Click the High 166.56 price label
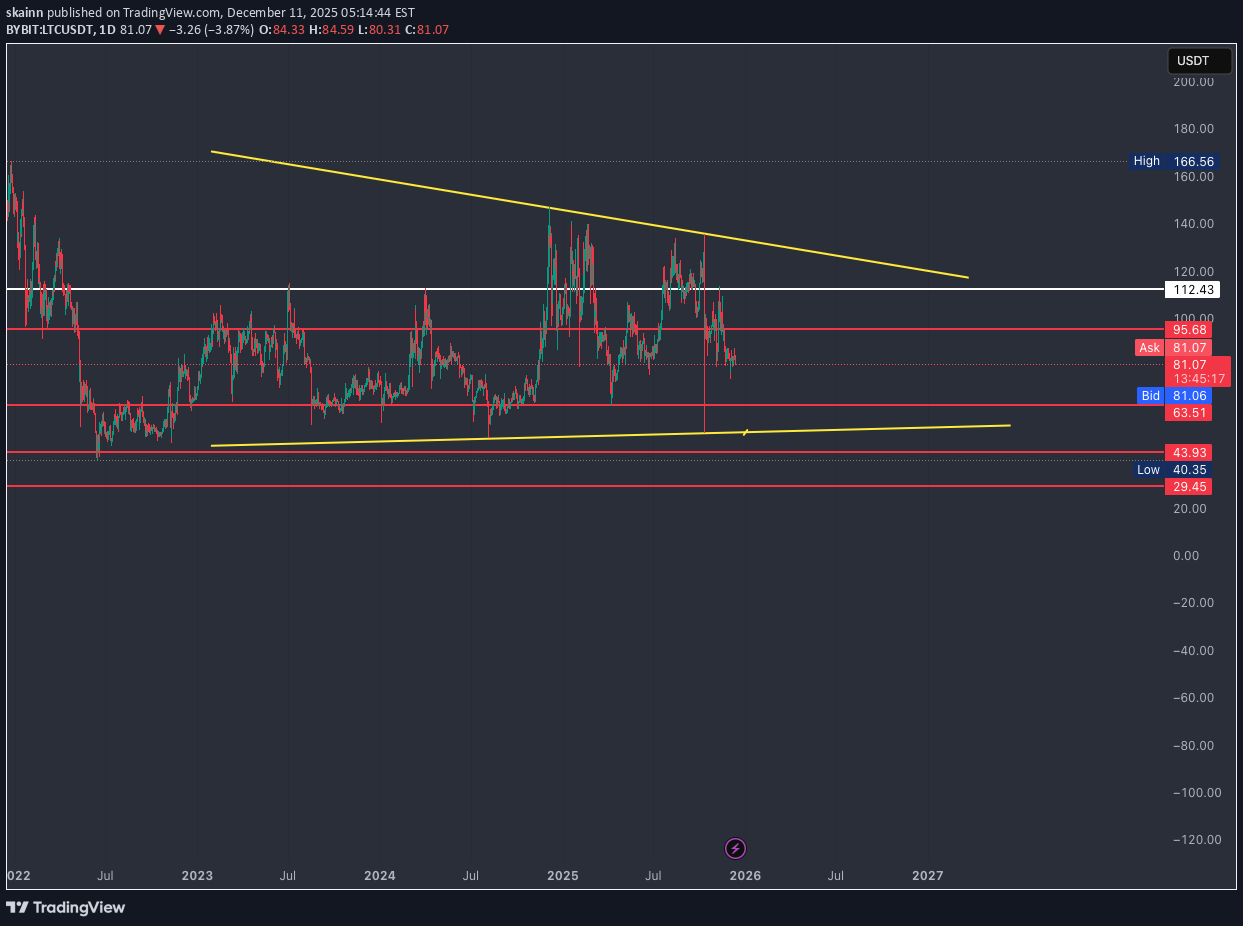 tap(1173, 161)
